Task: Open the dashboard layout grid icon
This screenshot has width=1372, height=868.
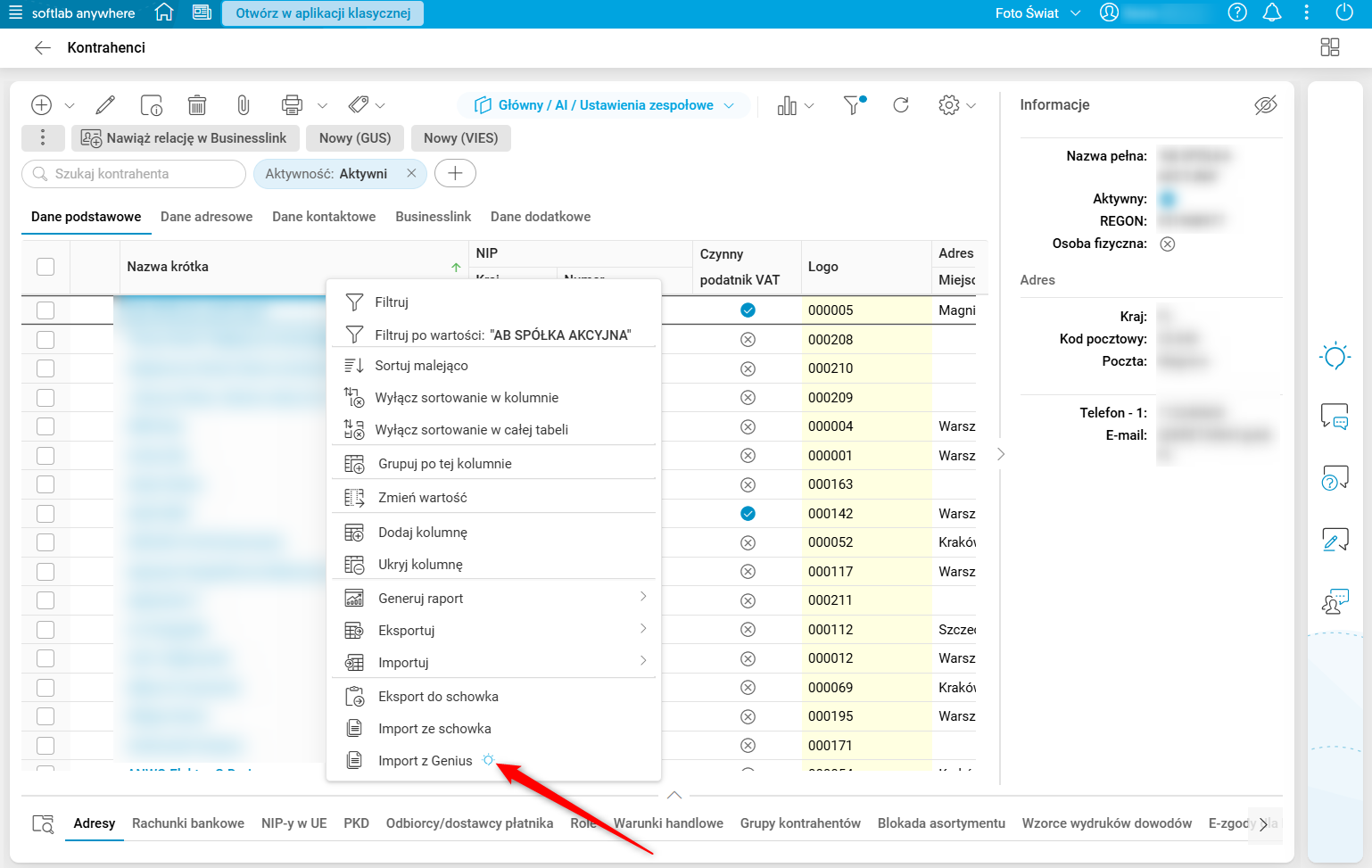Action: 1330,47
